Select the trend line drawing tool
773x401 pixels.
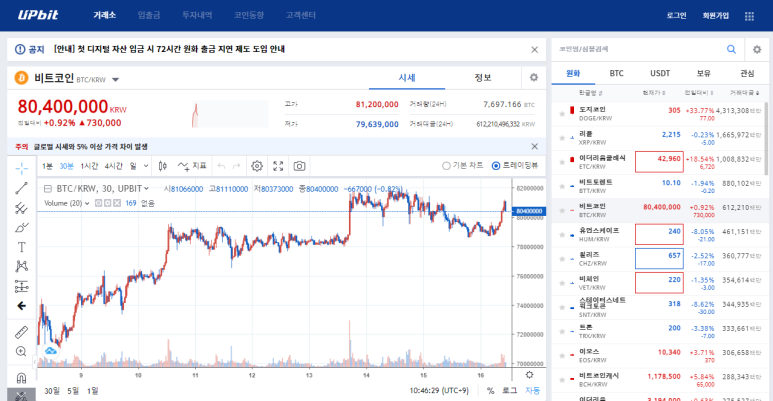coord(21,188)
